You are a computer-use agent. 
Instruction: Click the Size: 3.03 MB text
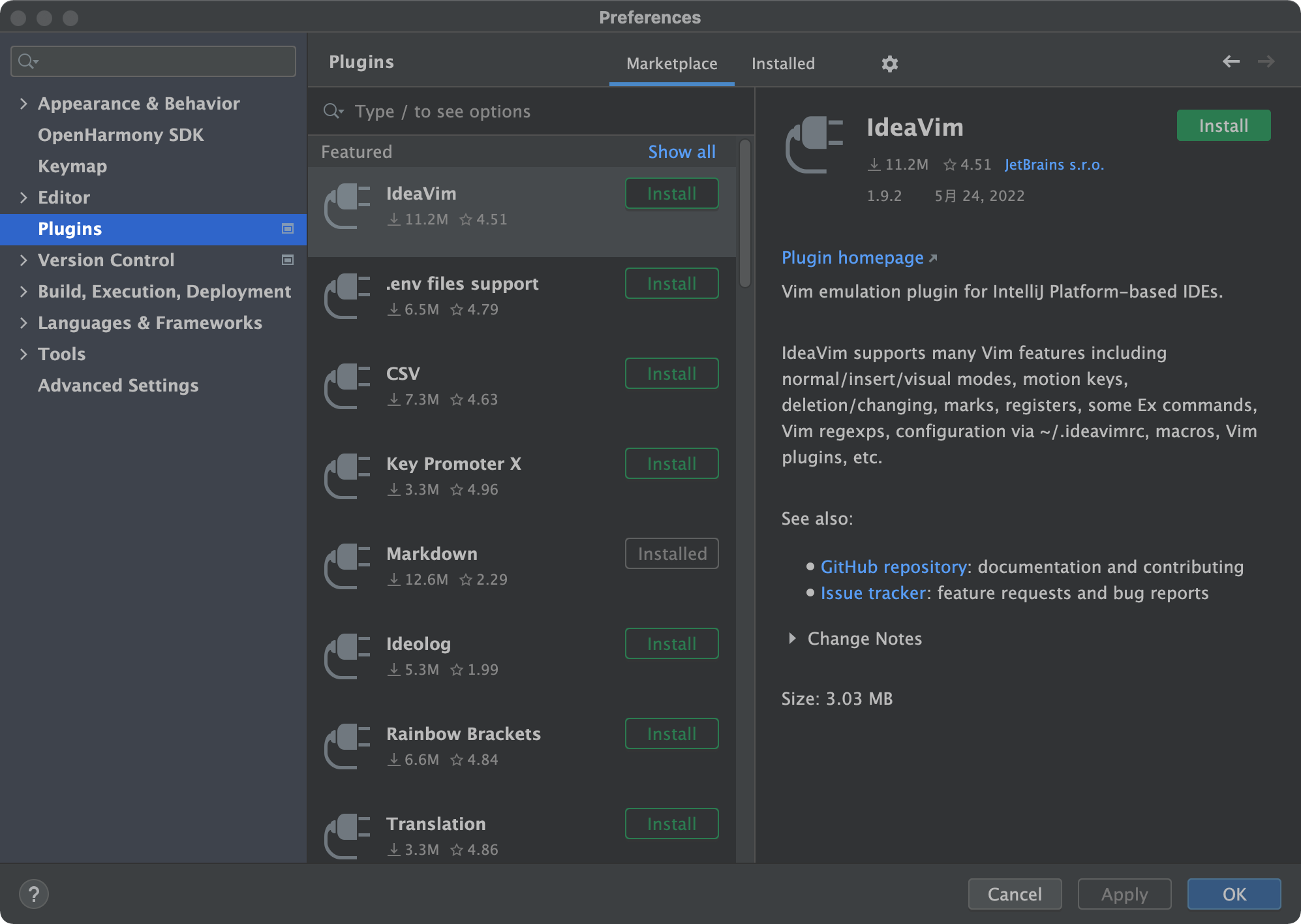(837, 698)
